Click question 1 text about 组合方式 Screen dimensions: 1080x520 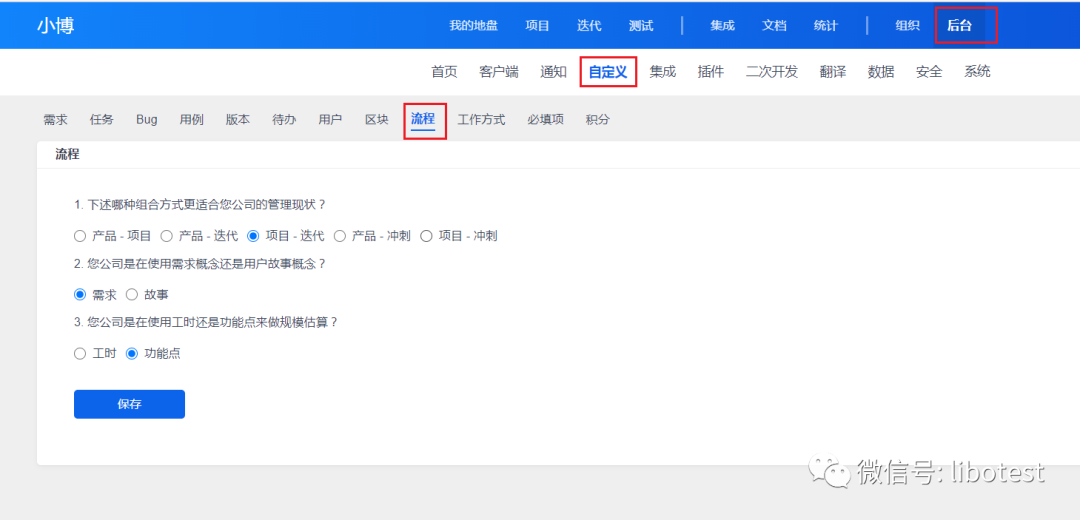click(x=200, y=205)
